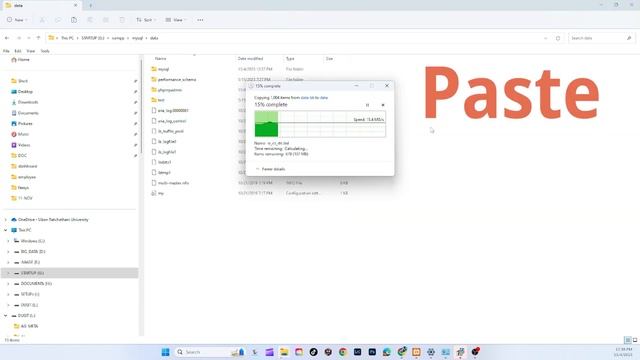Open Videos in Quick access
640x360 pixels.
(x=24, y=145)
